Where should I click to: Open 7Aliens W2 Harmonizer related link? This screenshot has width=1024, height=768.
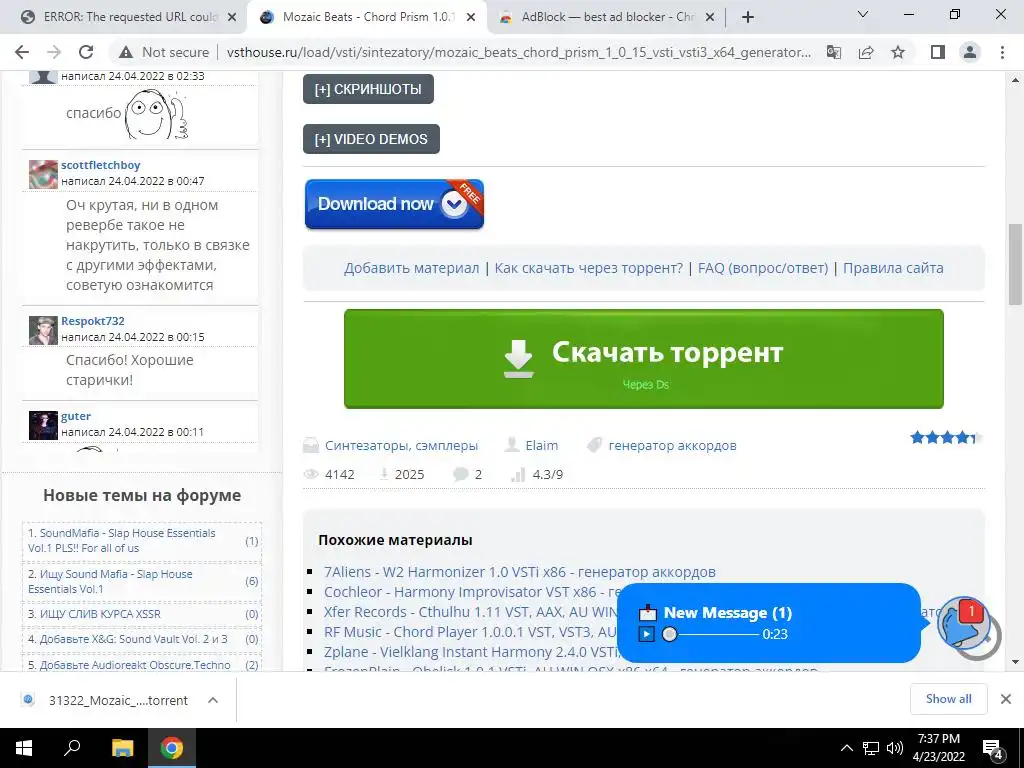pyautogui.click(x=520, y=572)
